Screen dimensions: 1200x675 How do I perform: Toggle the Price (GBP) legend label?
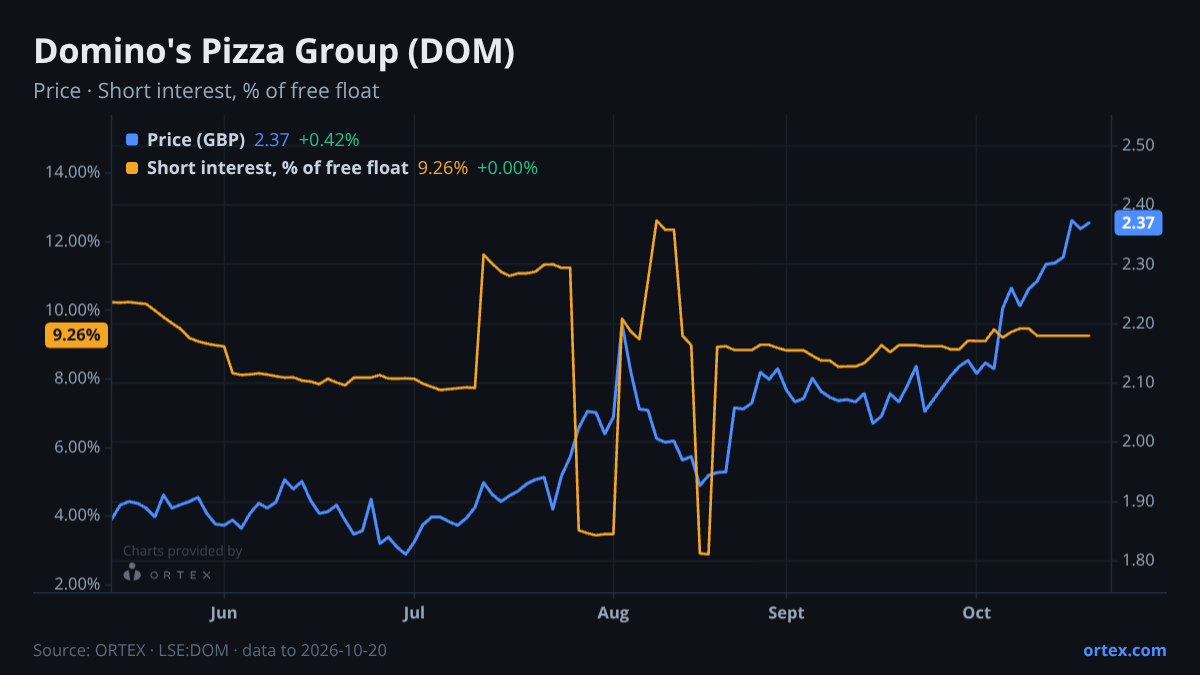196,139
